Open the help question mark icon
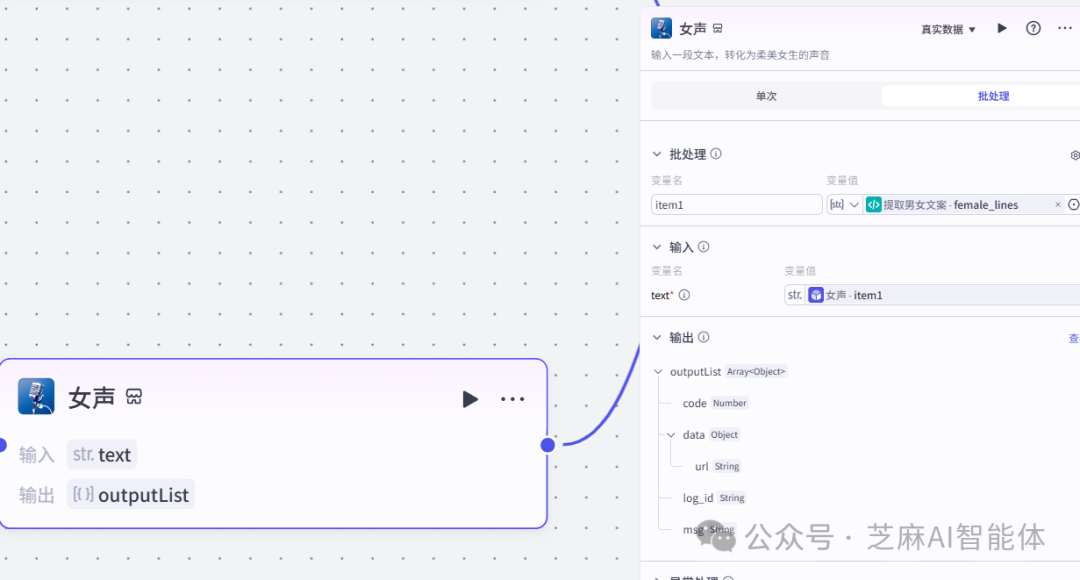The height and width of the screenshot is (580, 1080). click(1033, 28)
